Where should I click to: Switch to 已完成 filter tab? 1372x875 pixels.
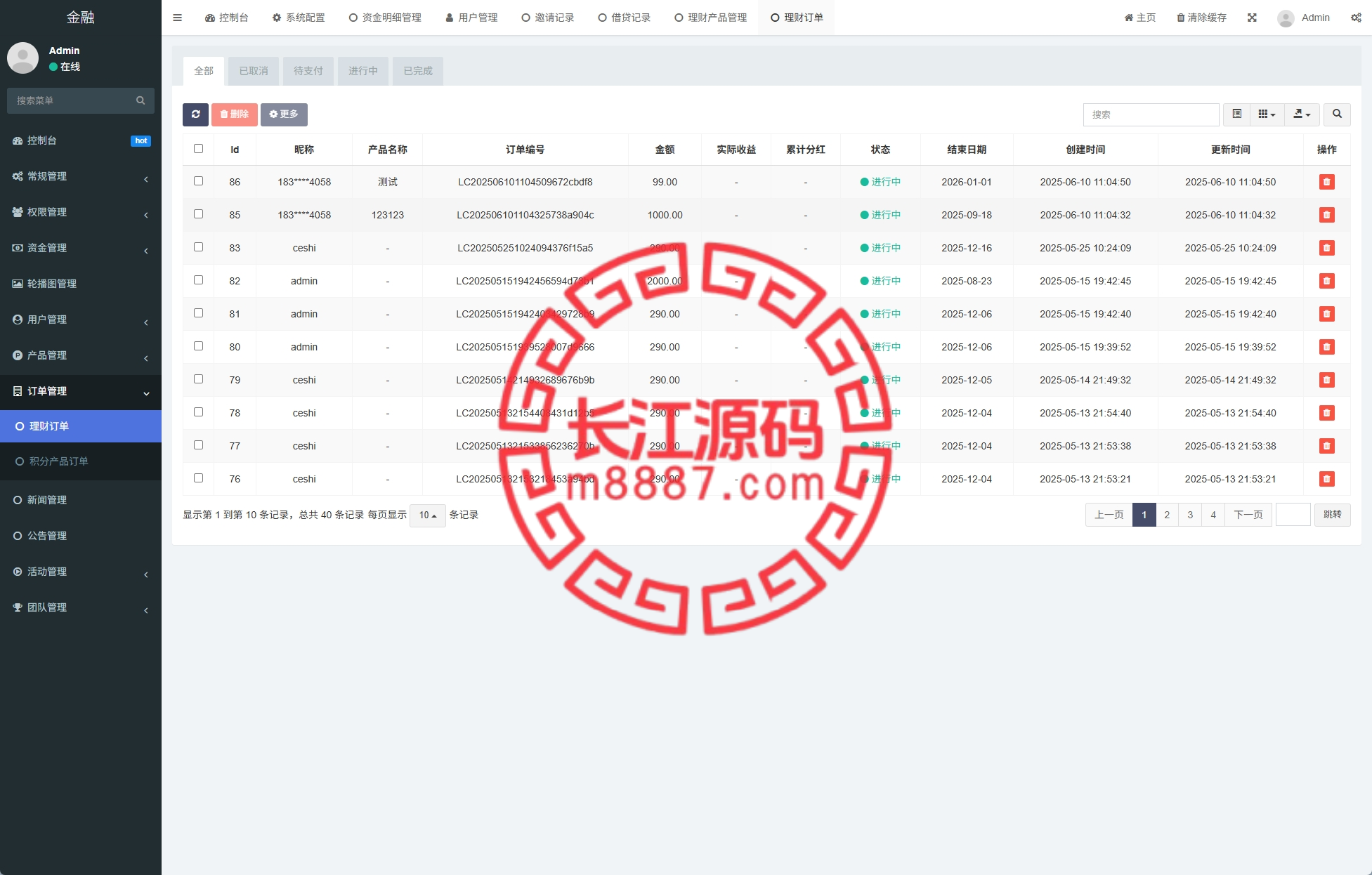(x=418, y=71)
